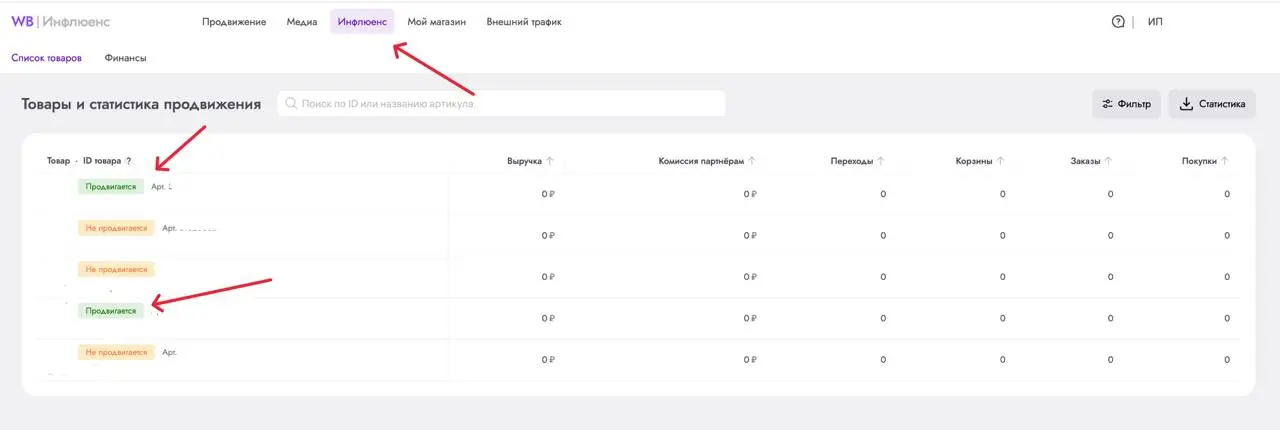Sort by Покупки arrow icon

(x=1225, y=161)
